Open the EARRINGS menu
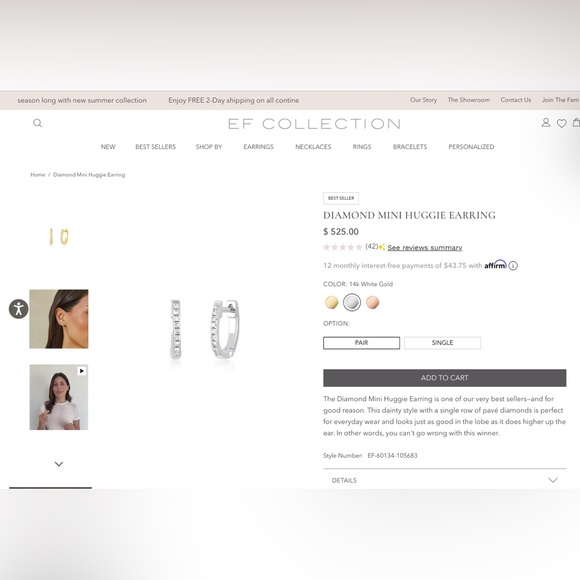 259,147
